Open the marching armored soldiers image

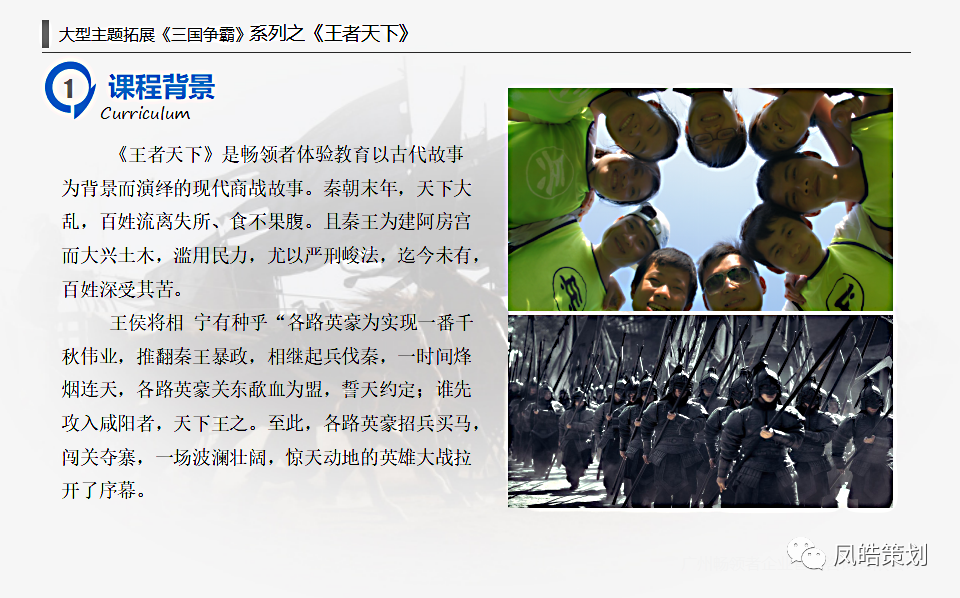[700, 411]
